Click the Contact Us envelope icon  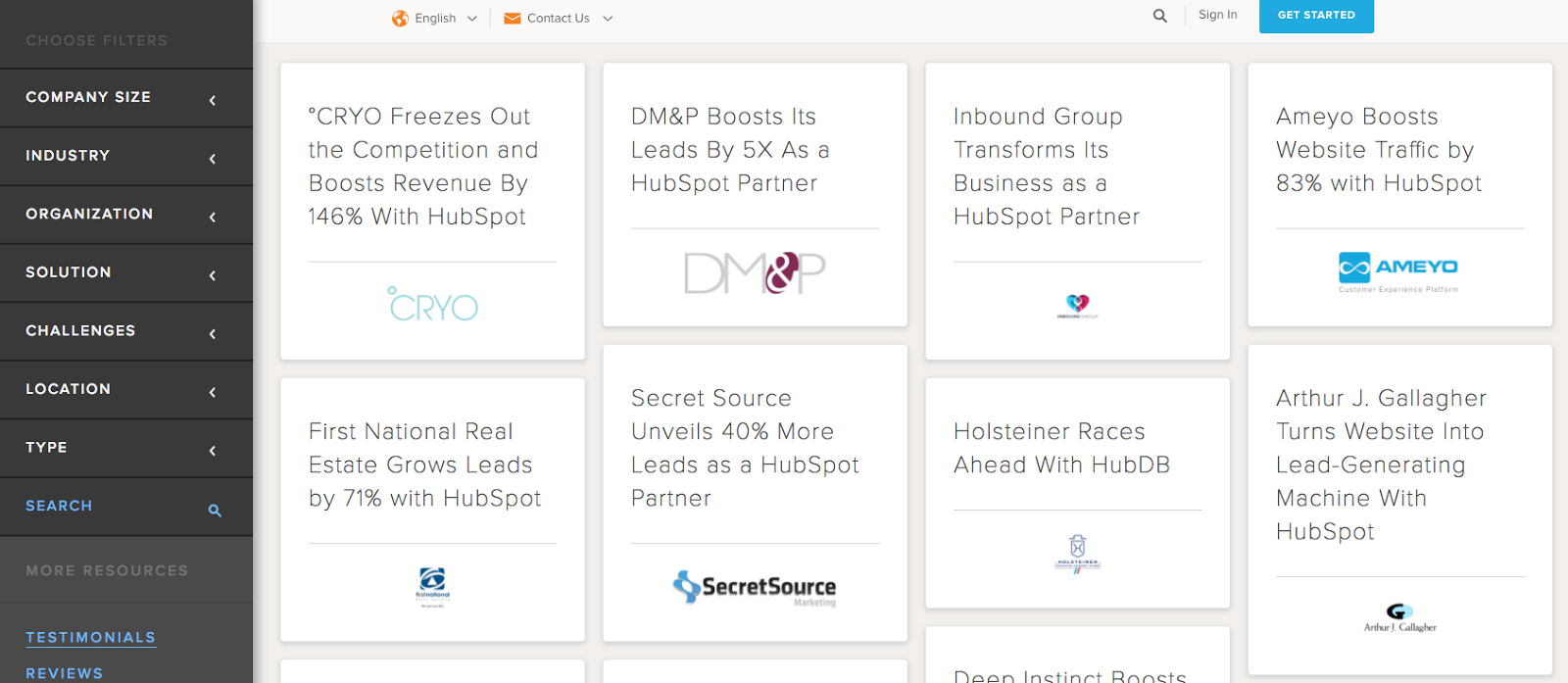point(512,19)
